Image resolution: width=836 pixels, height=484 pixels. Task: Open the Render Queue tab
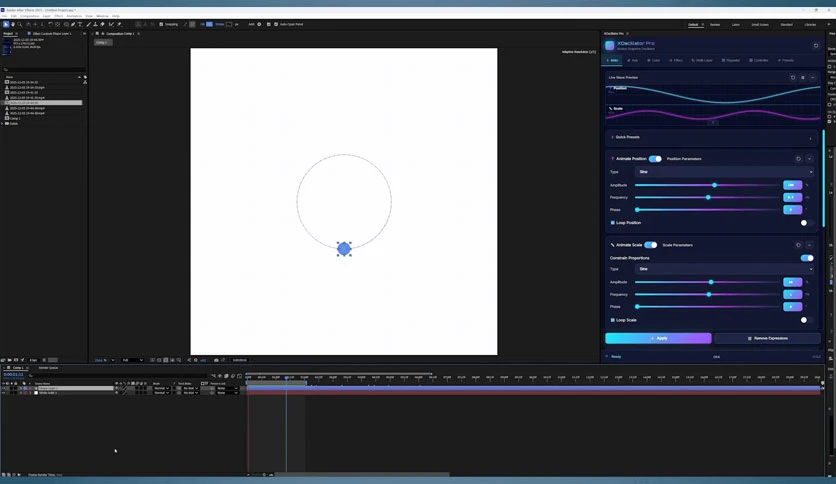click(x=48, y=368)
